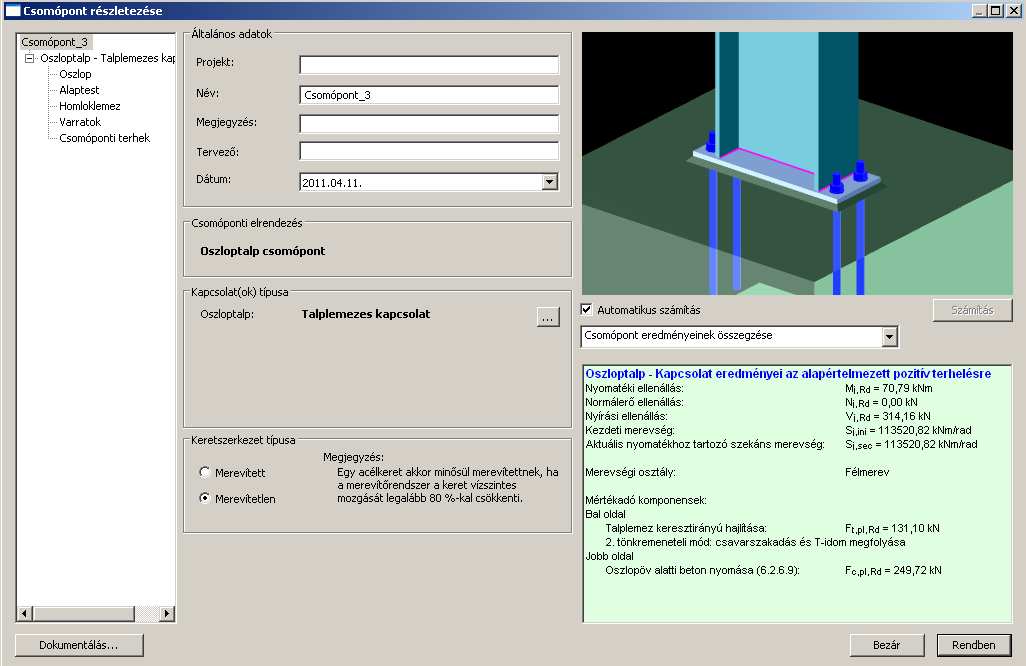Minimize the Csomópont részletezése window
This screenshot has width=1026, height=666.
pos(980,10)
